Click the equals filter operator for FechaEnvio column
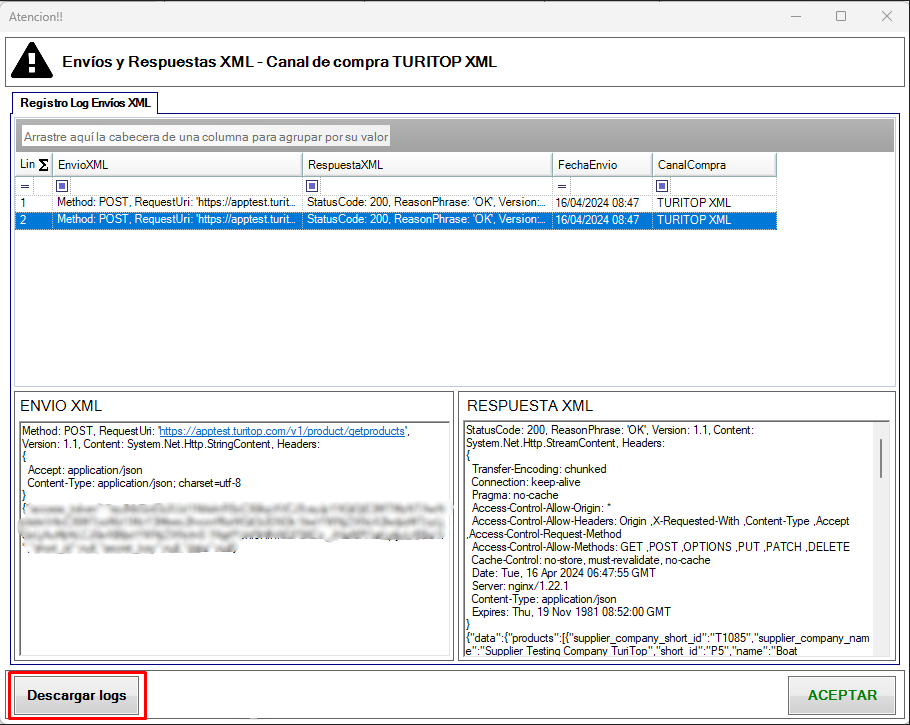Screen dimensions: 910x725 [562, 186]
